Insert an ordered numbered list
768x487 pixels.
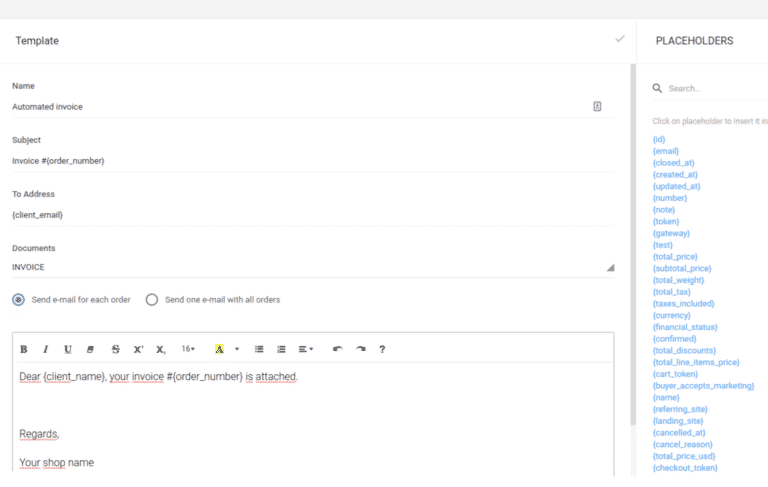(x=281, y=349)
